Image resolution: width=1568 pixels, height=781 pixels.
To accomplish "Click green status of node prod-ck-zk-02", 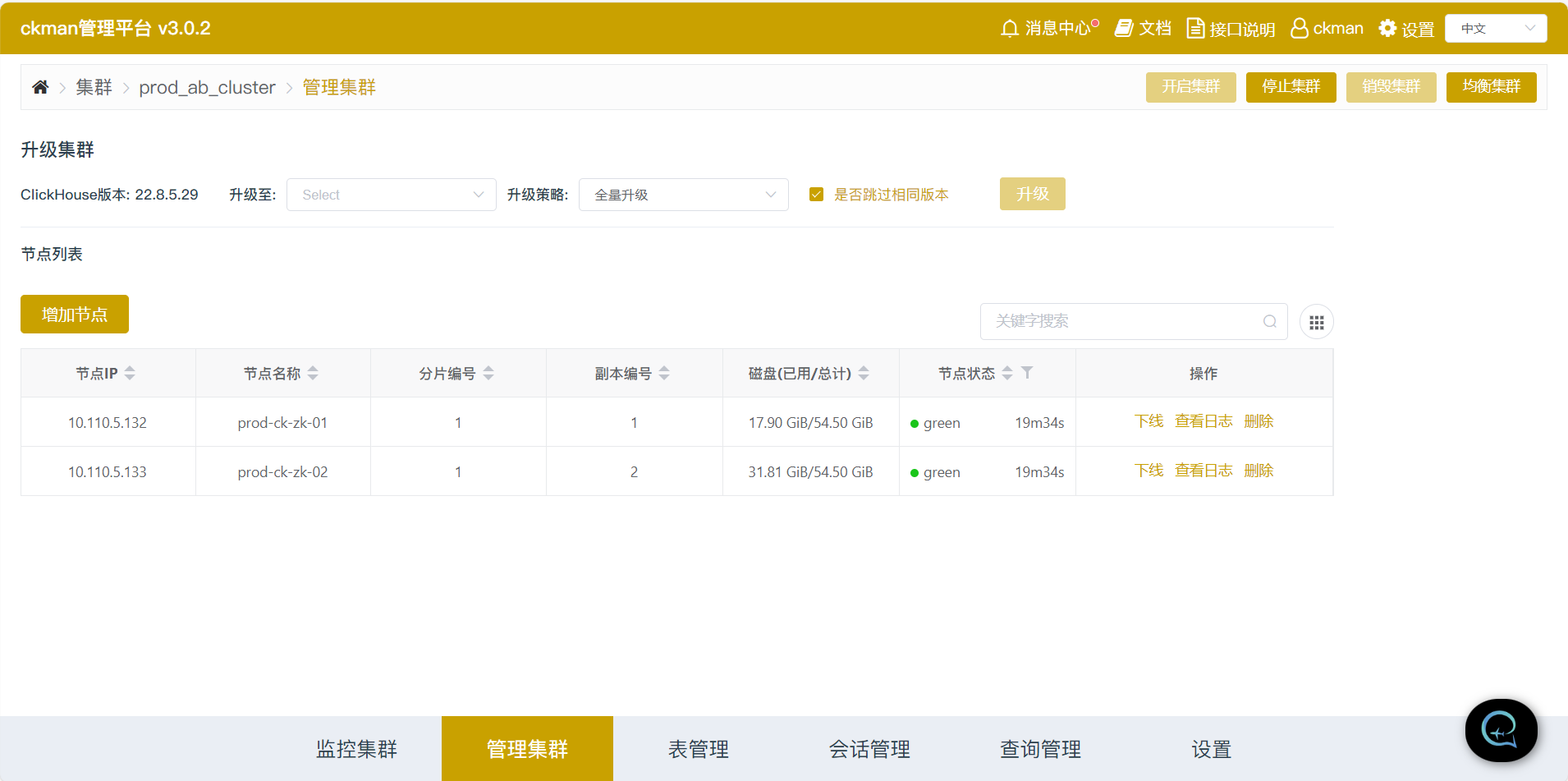I will coord(935,472).
